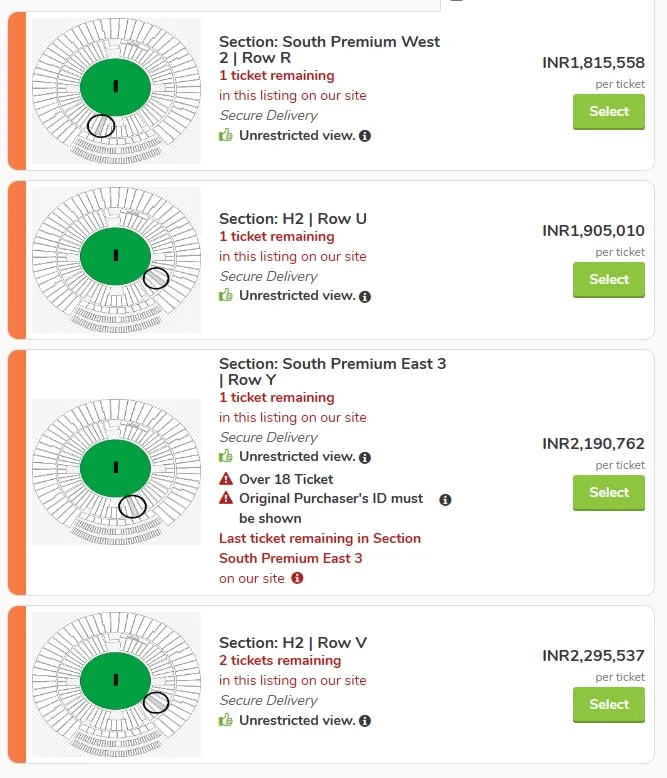Click info icon by South Premium East 3 unrestricted view
Viewport: 667px width, 778px height.
tap(365, 457)
